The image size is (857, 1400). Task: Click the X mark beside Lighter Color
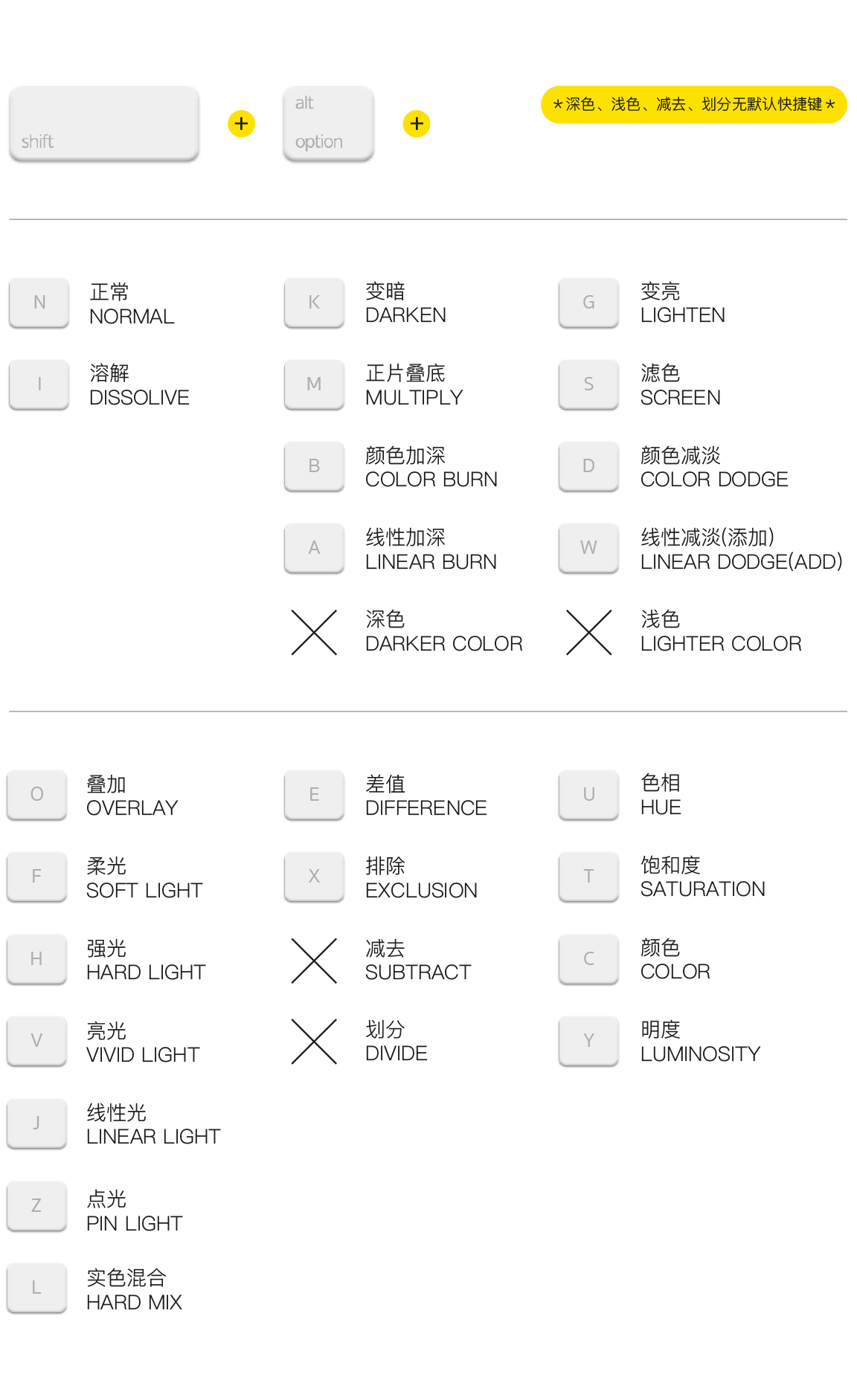(588, 632)
